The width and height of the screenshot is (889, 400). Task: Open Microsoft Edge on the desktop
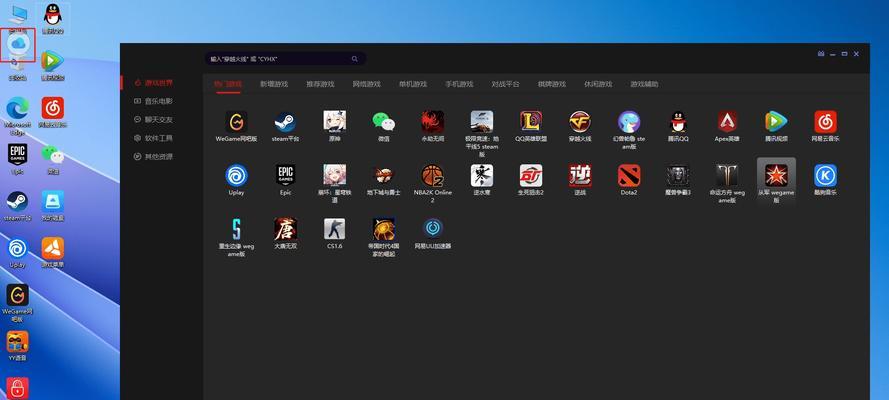(18, 108)
